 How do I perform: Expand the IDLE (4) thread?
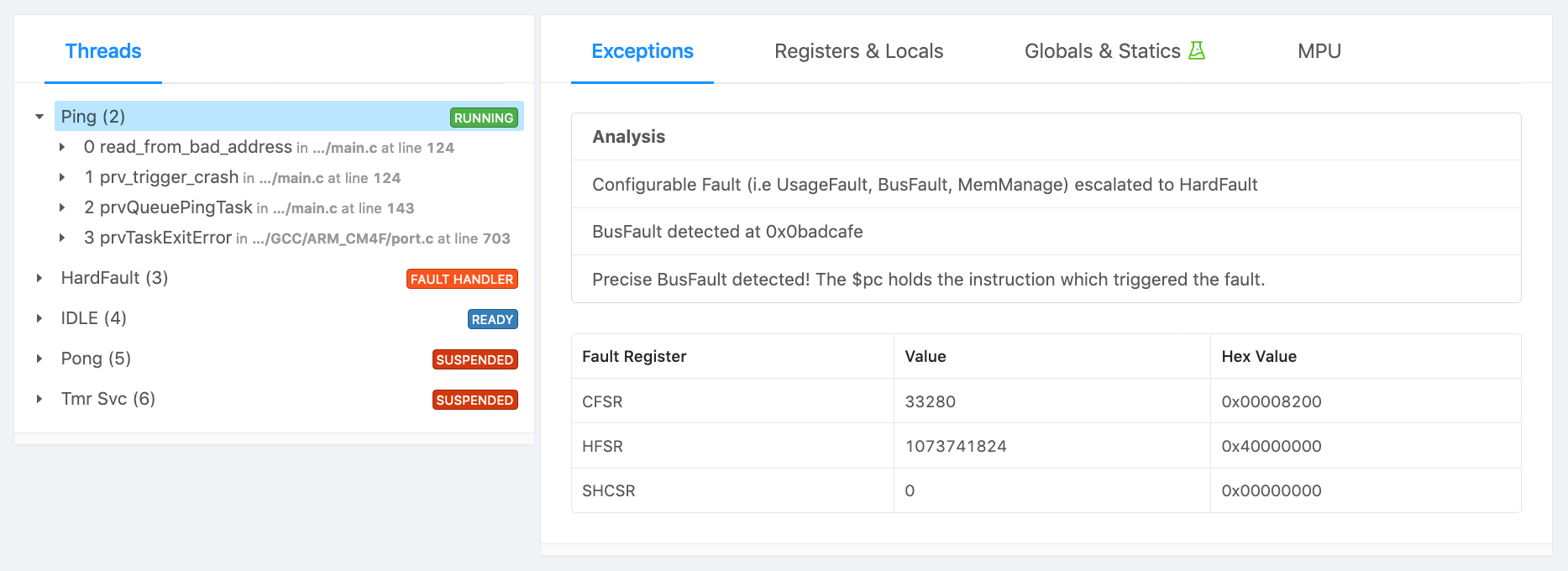point(39,318)
